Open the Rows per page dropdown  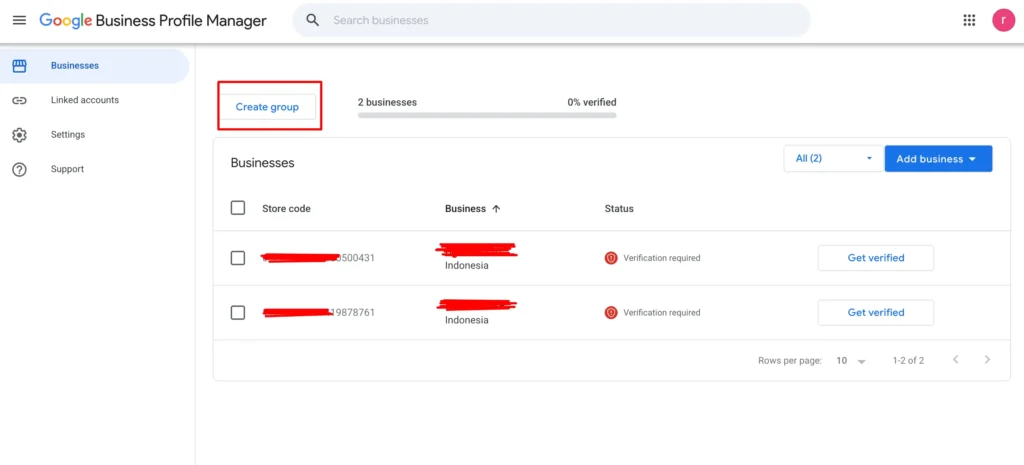851,361
